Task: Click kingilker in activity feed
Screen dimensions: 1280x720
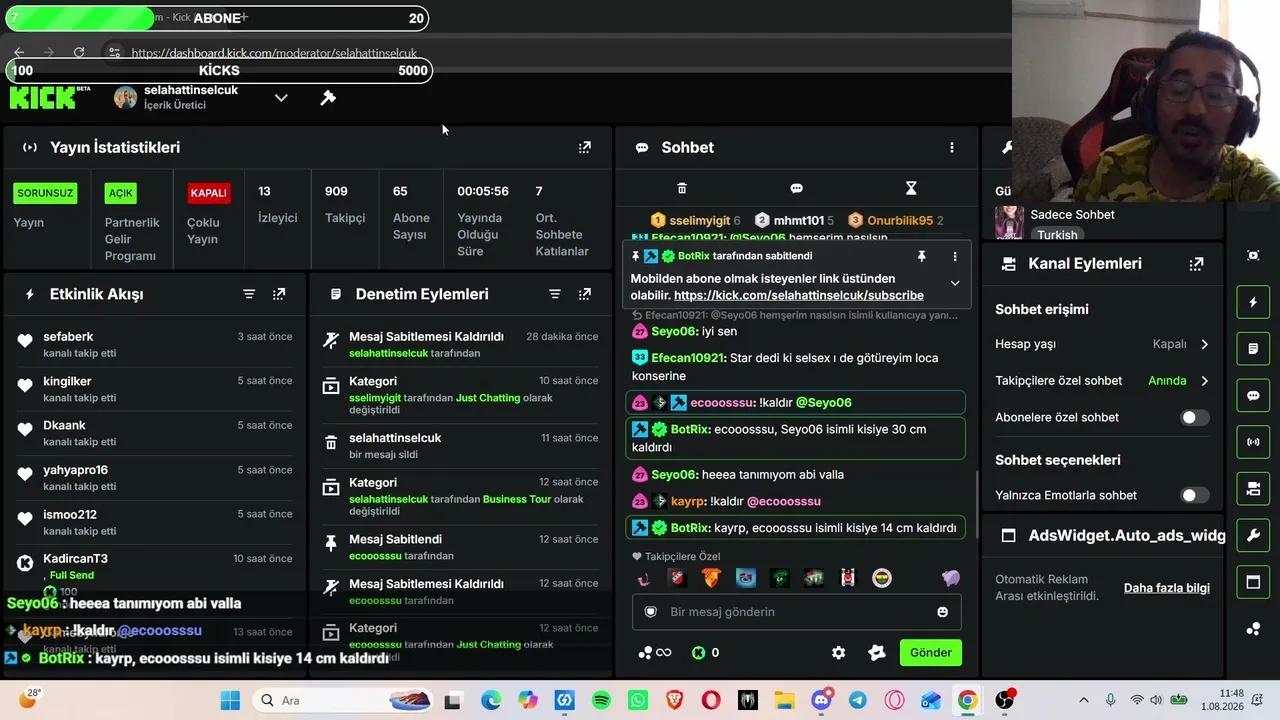Action: click(x=67, y=381)
